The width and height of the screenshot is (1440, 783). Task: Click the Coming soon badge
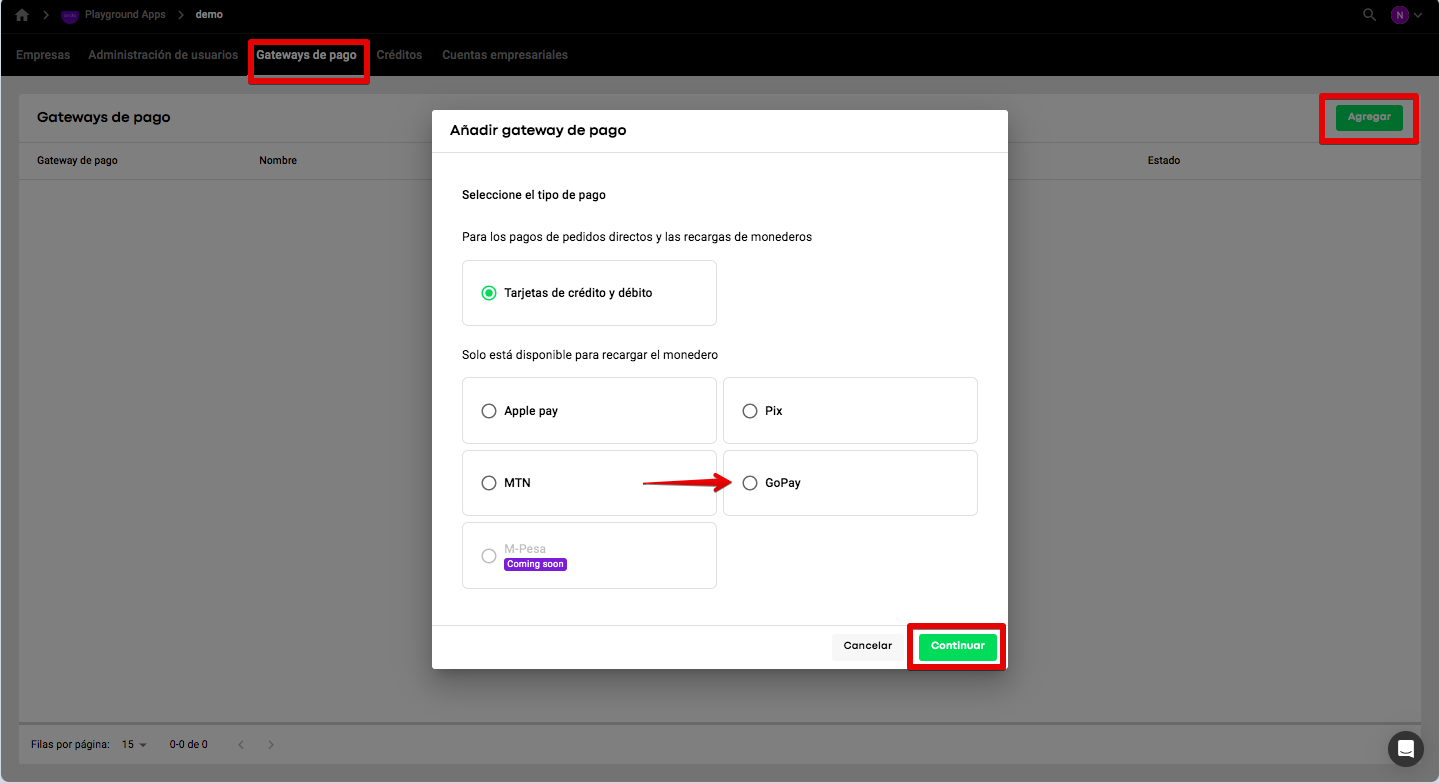pos(536,564)
